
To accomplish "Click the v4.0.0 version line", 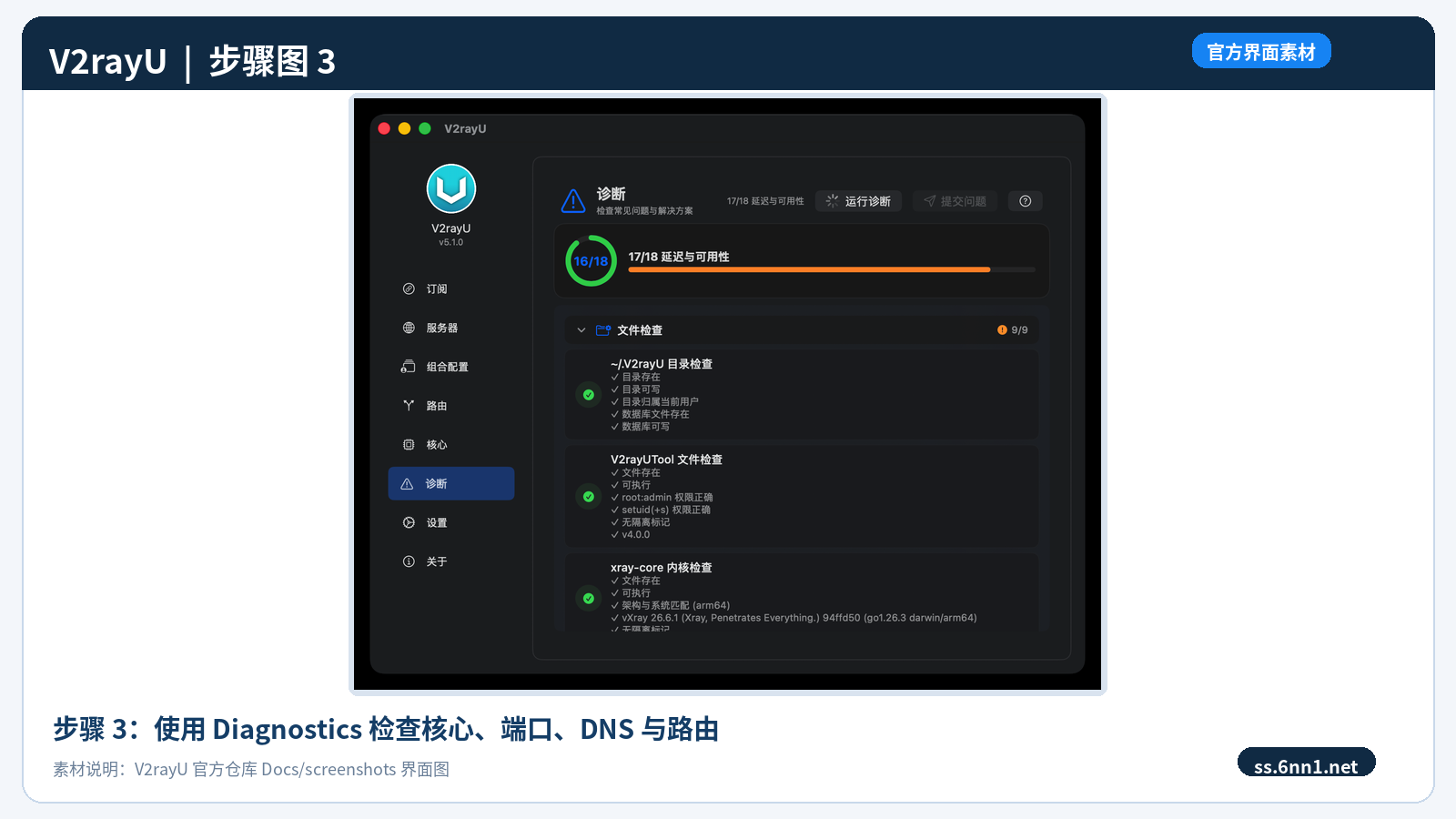I will (x=631, y=535).
